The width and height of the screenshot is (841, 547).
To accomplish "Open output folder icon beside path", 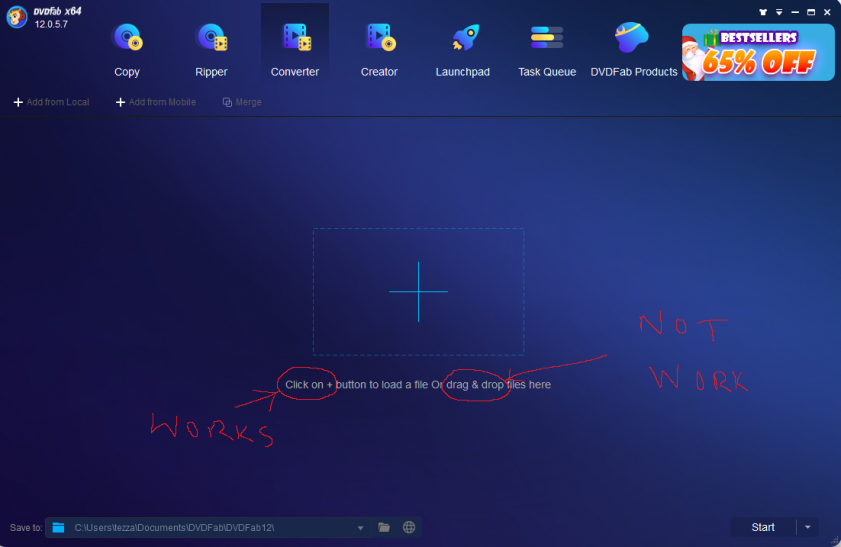I will (x=384, y=527).
